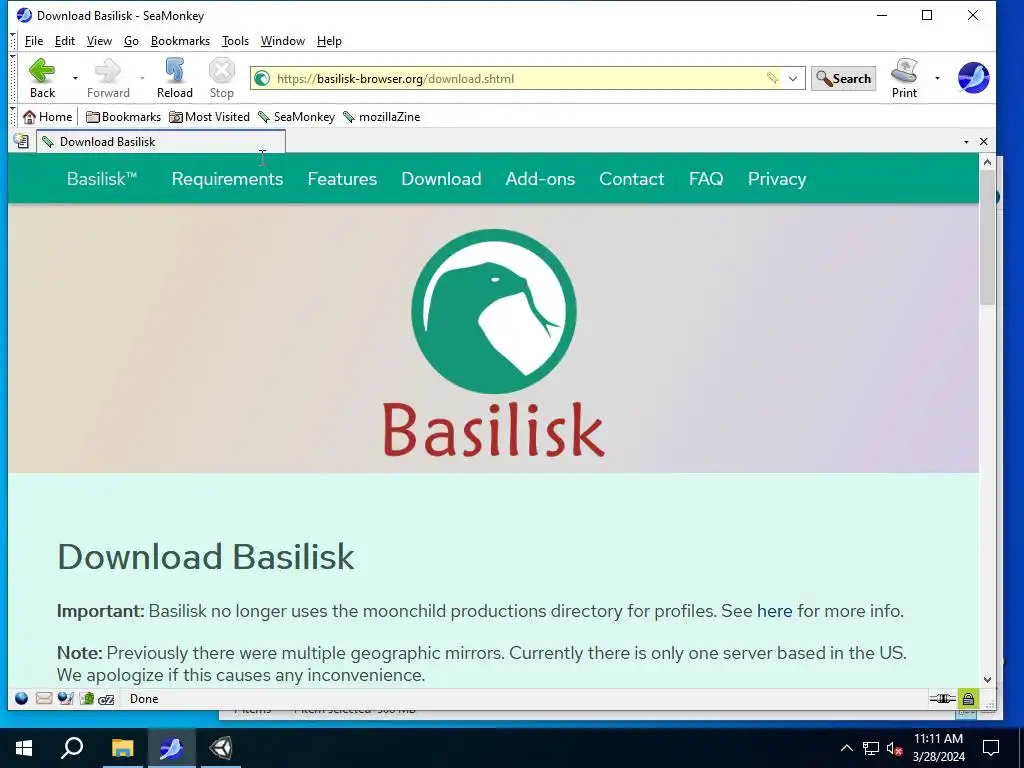1024x768 pixels.
Task: Open File Explorer from the taskbar
Action: point(122,748)
